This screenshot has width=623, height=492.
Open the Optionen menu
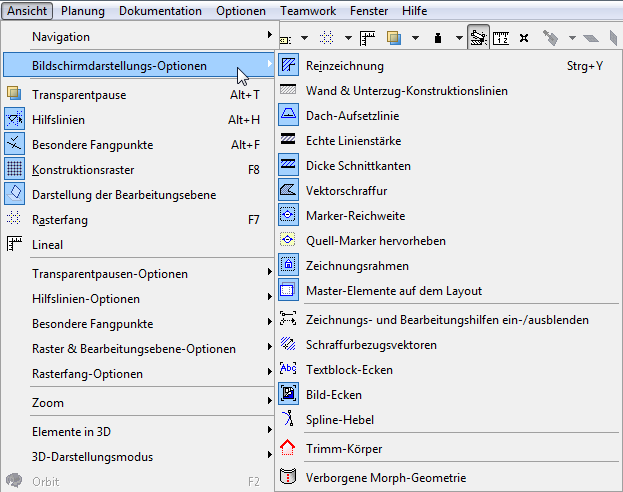pyautogui.click(x=241, y=11)
